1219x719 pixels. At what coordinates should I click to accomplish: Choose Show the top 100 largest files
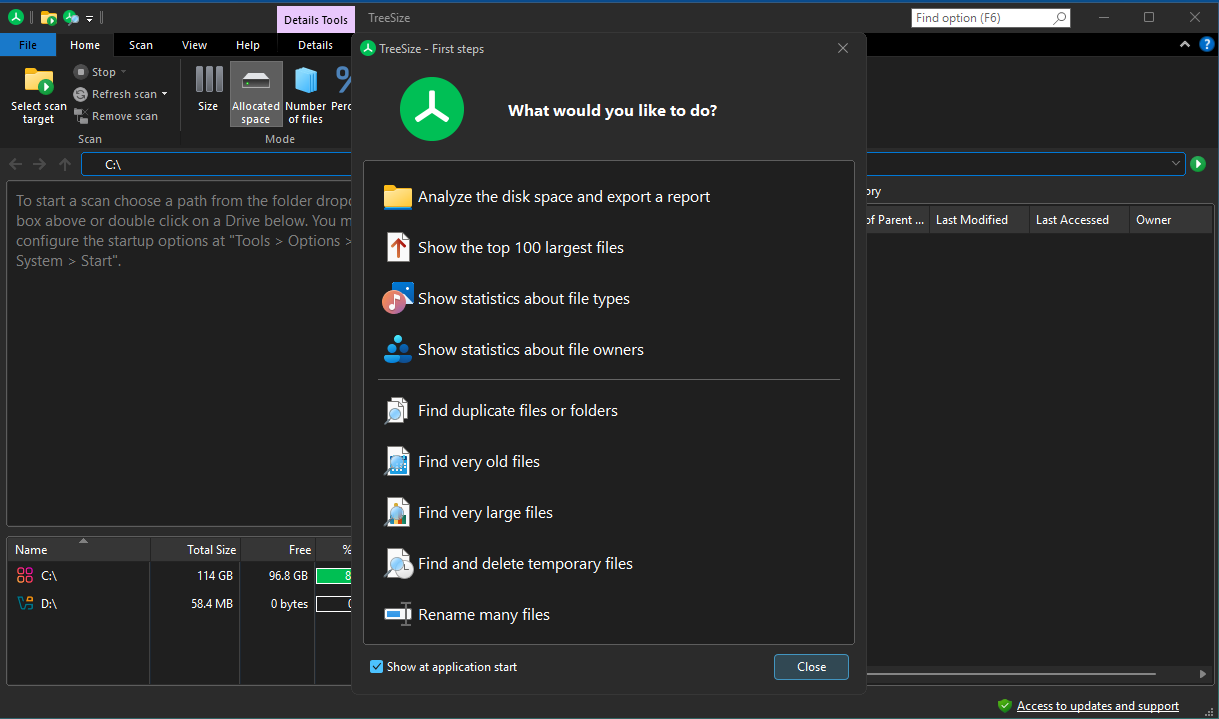[608, 247]
